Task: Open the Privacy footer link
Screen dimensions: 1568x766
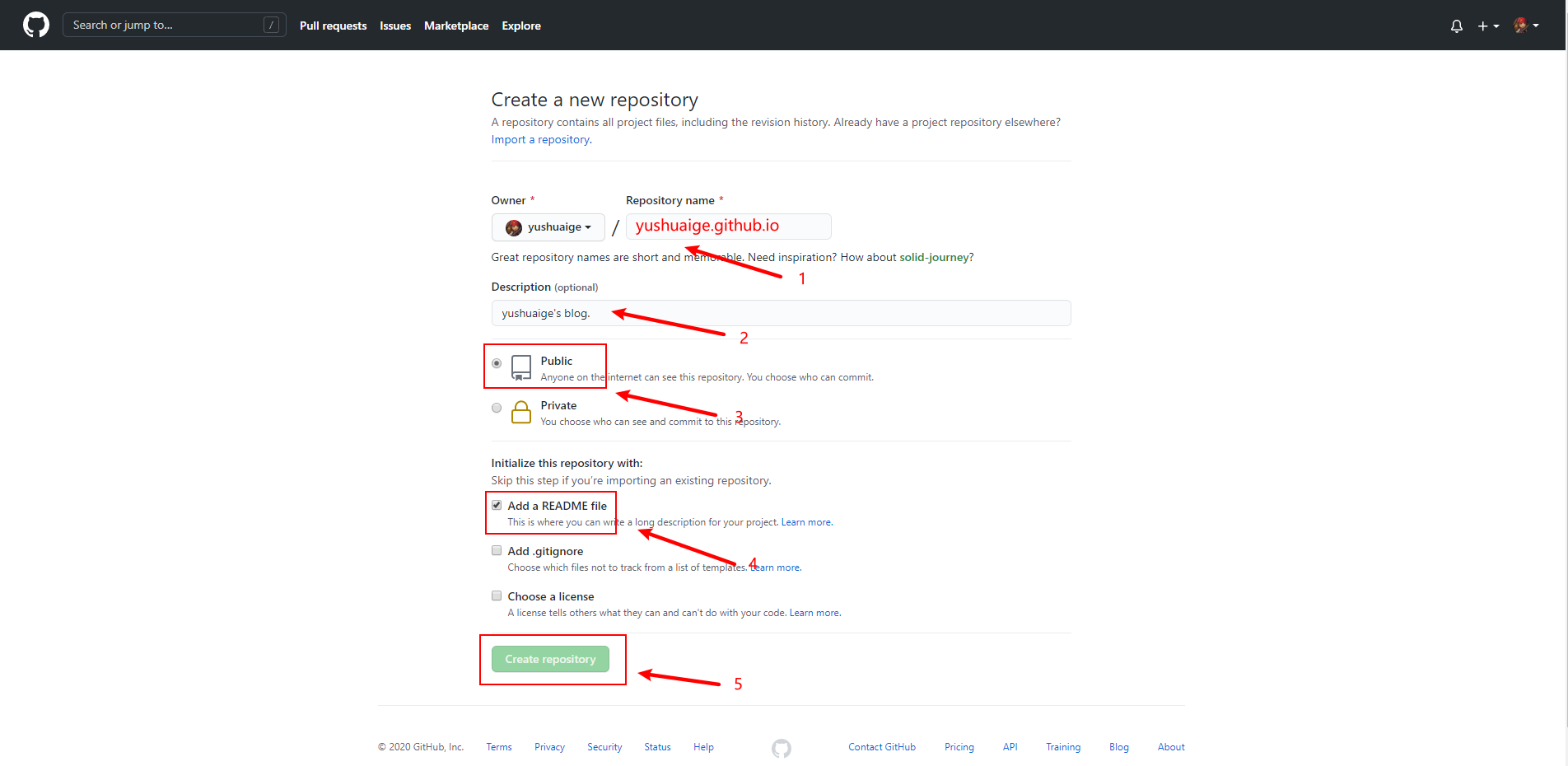Action: (549, 747)
